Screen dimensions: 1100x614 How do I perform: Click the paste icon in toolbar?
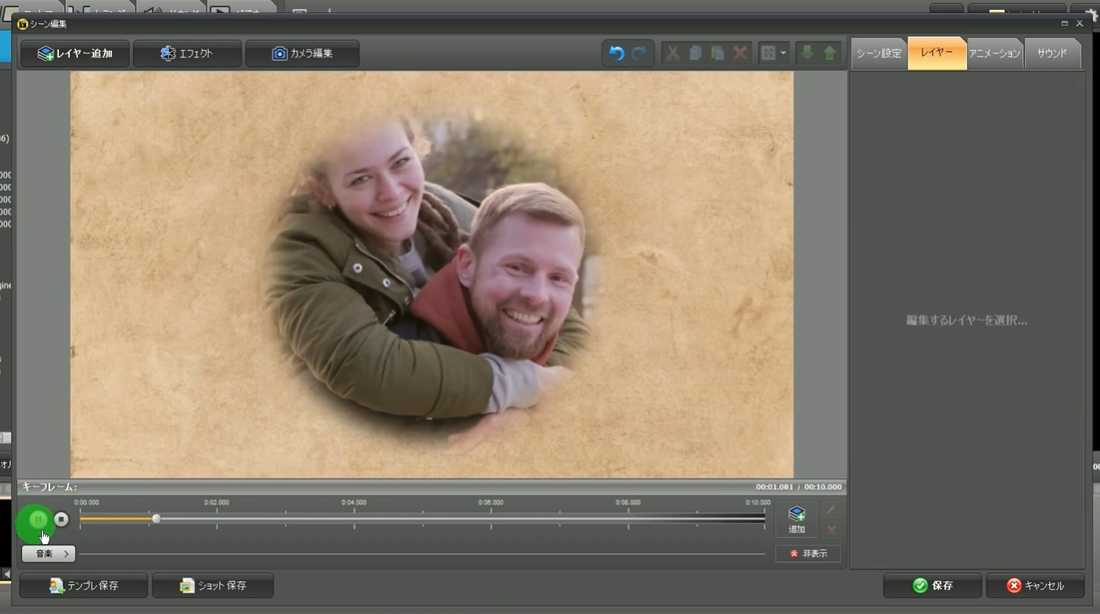(x=717, y=54)
